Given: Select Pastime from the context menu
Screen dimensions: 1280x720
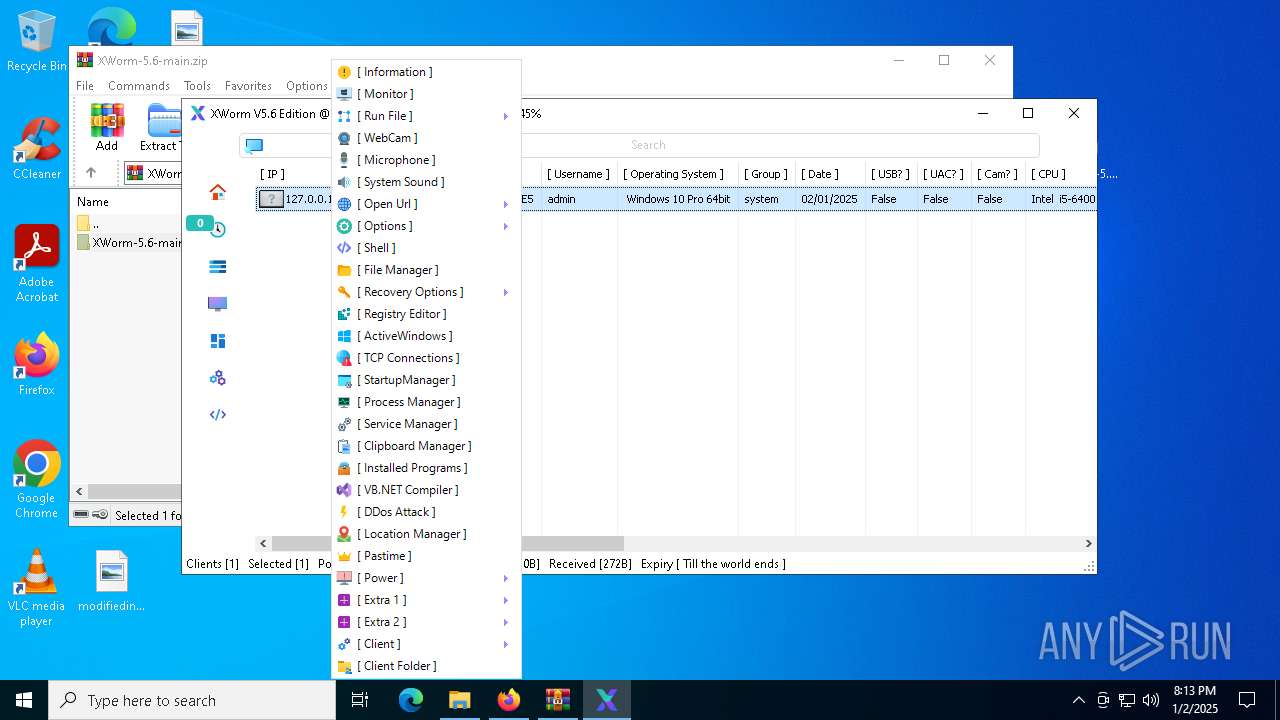Looking at the screenshot, I should (x=426, y=556).
